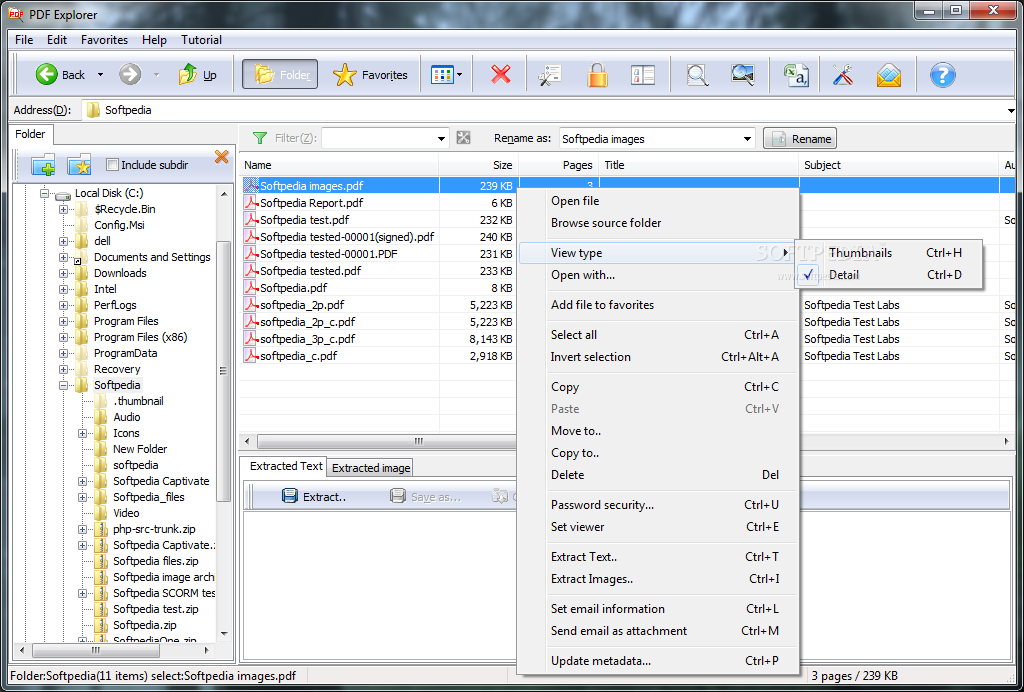Select the checked Detail view option
Viewport: 1024px width, 692px height.
[888, 275]
